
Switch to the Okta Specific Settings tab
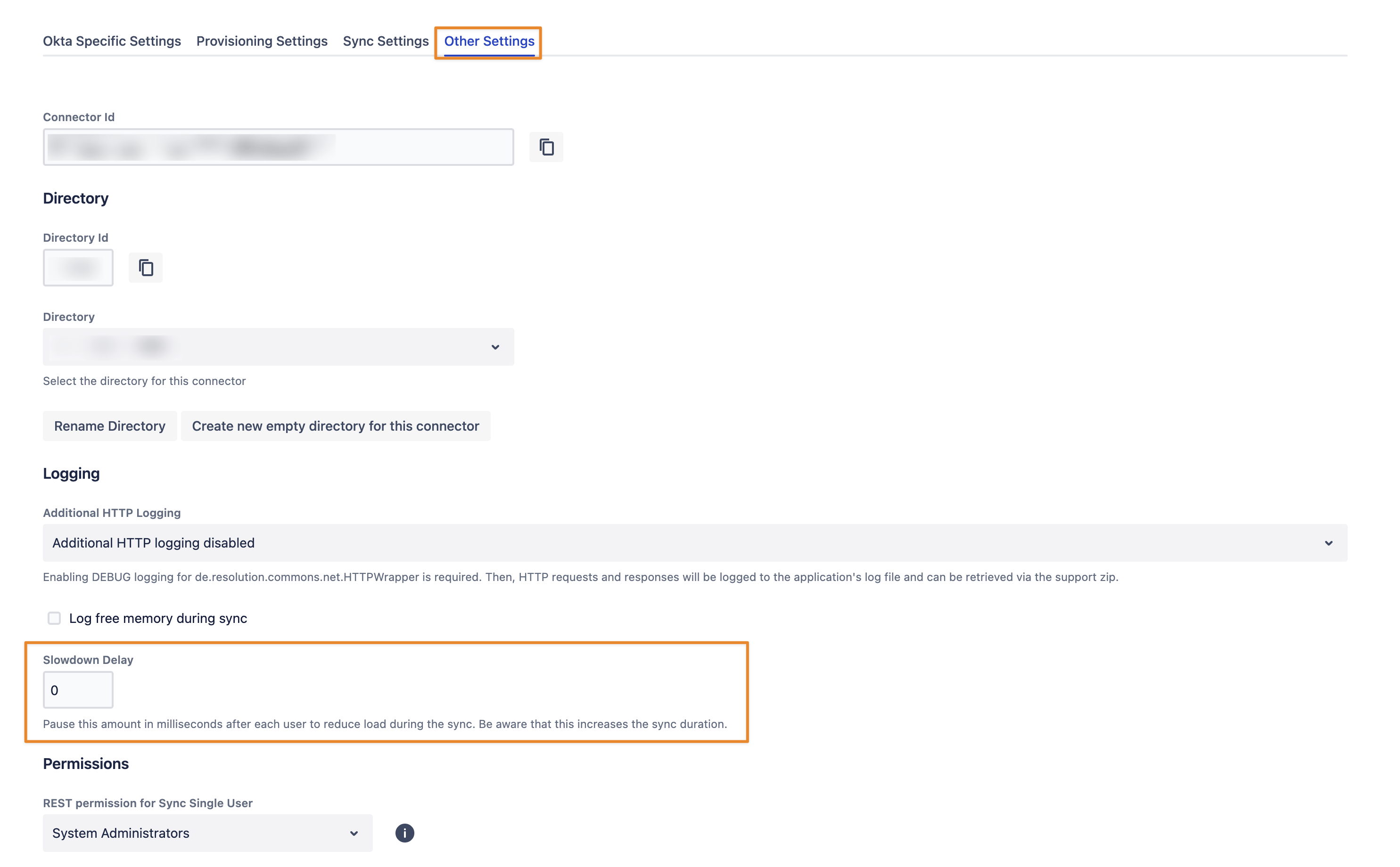(112, 41)
